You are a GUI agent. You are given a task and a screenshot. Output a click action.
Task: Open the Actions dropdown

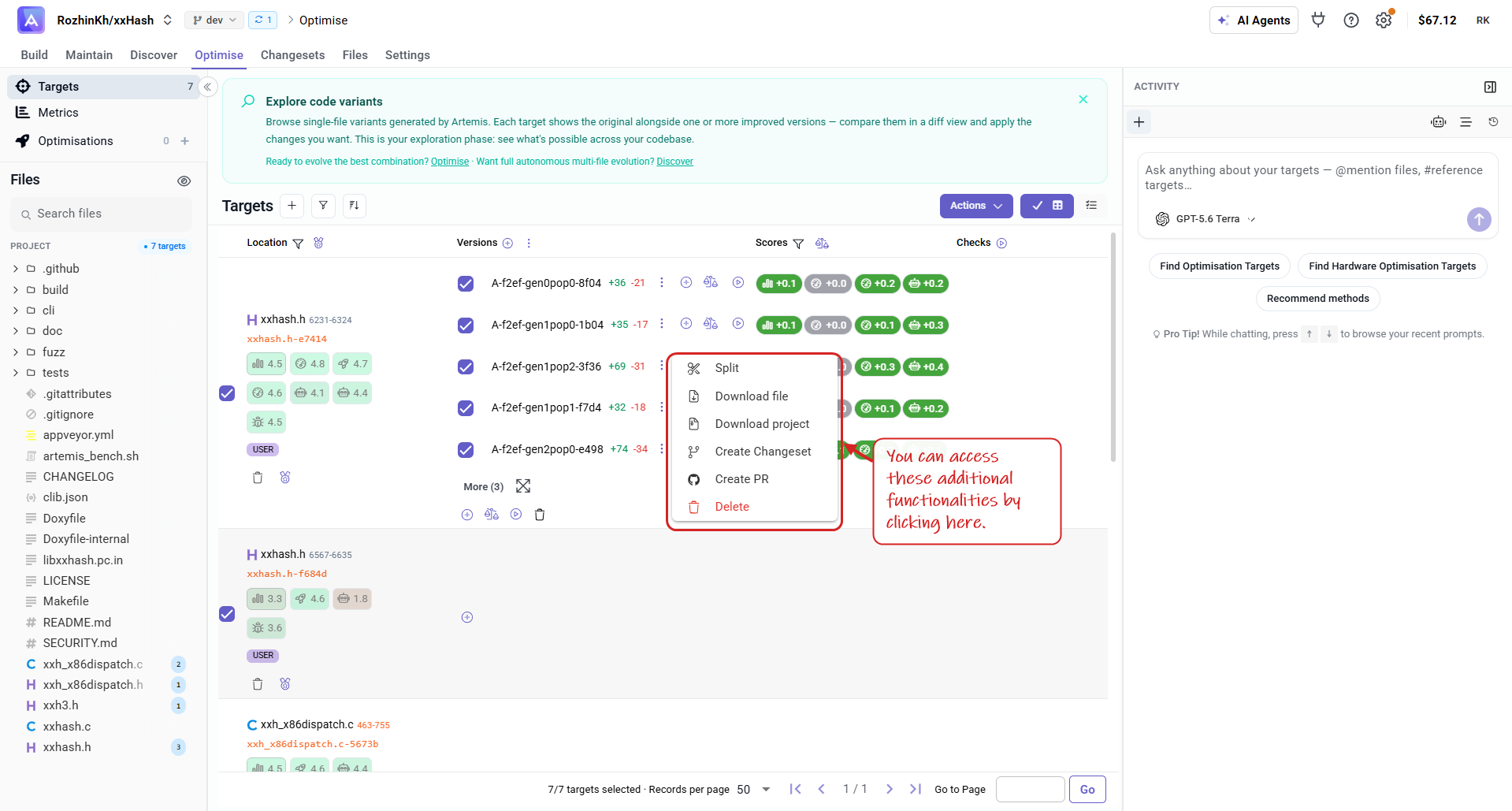click(x=976, y=206)
